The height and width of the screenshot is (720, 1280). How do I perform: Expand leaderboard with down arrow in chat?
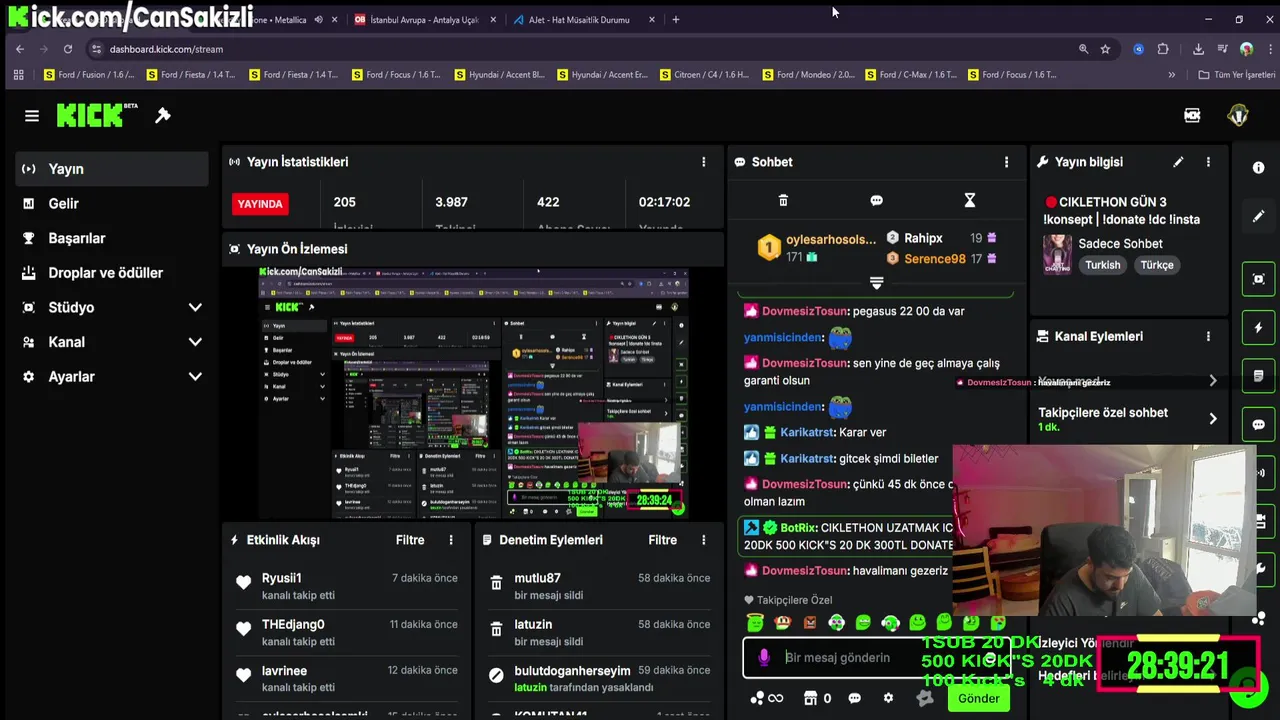pyautogui.click(x=876, y=283)
